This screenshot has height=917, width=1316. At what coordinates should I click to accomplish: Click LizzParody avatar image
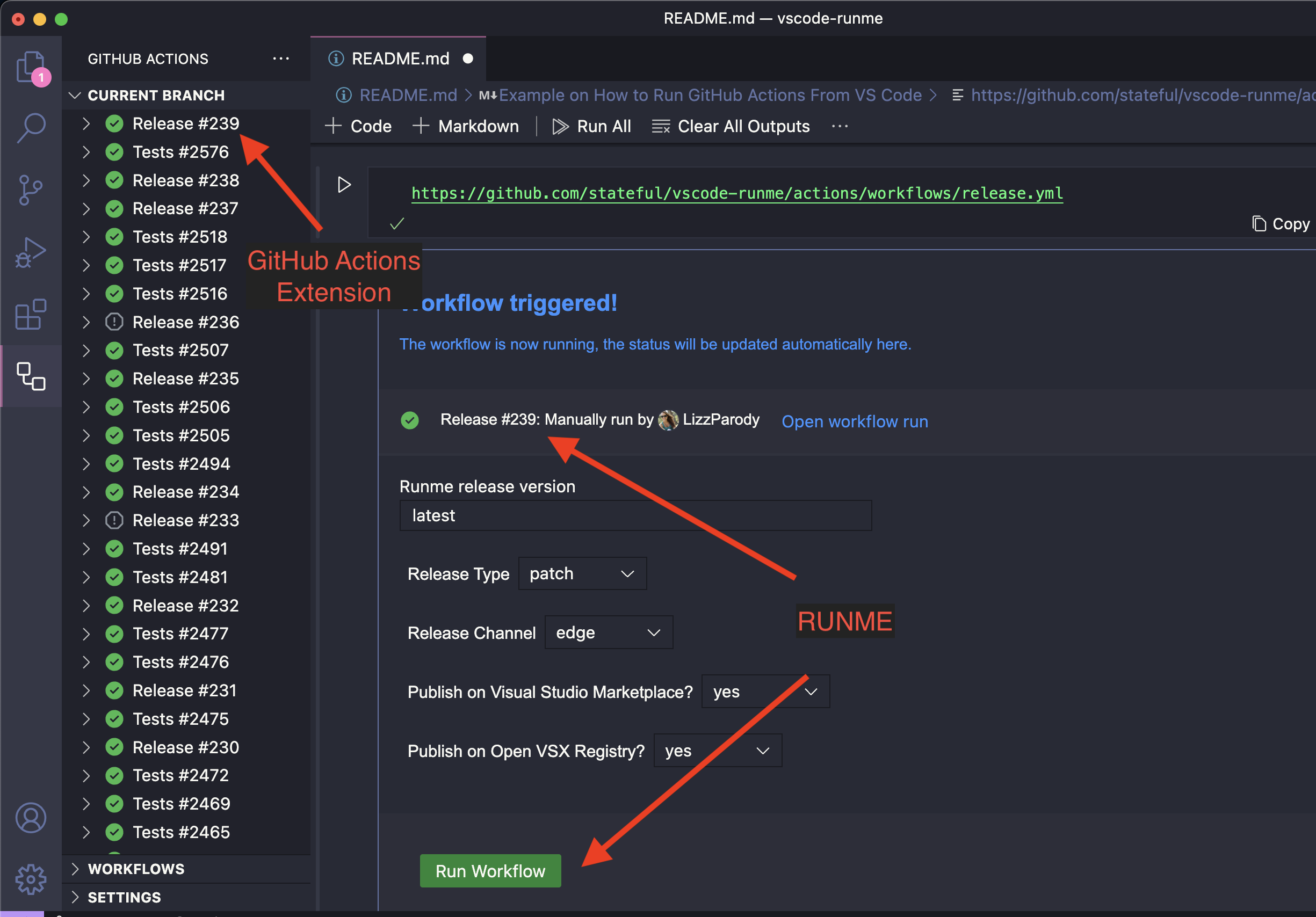click(668, 420)
